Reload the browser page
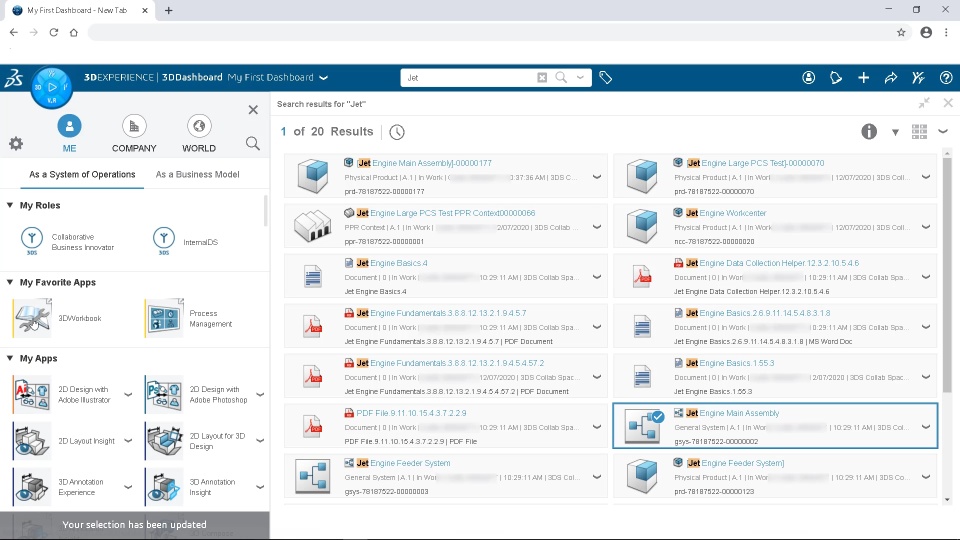 54,32
